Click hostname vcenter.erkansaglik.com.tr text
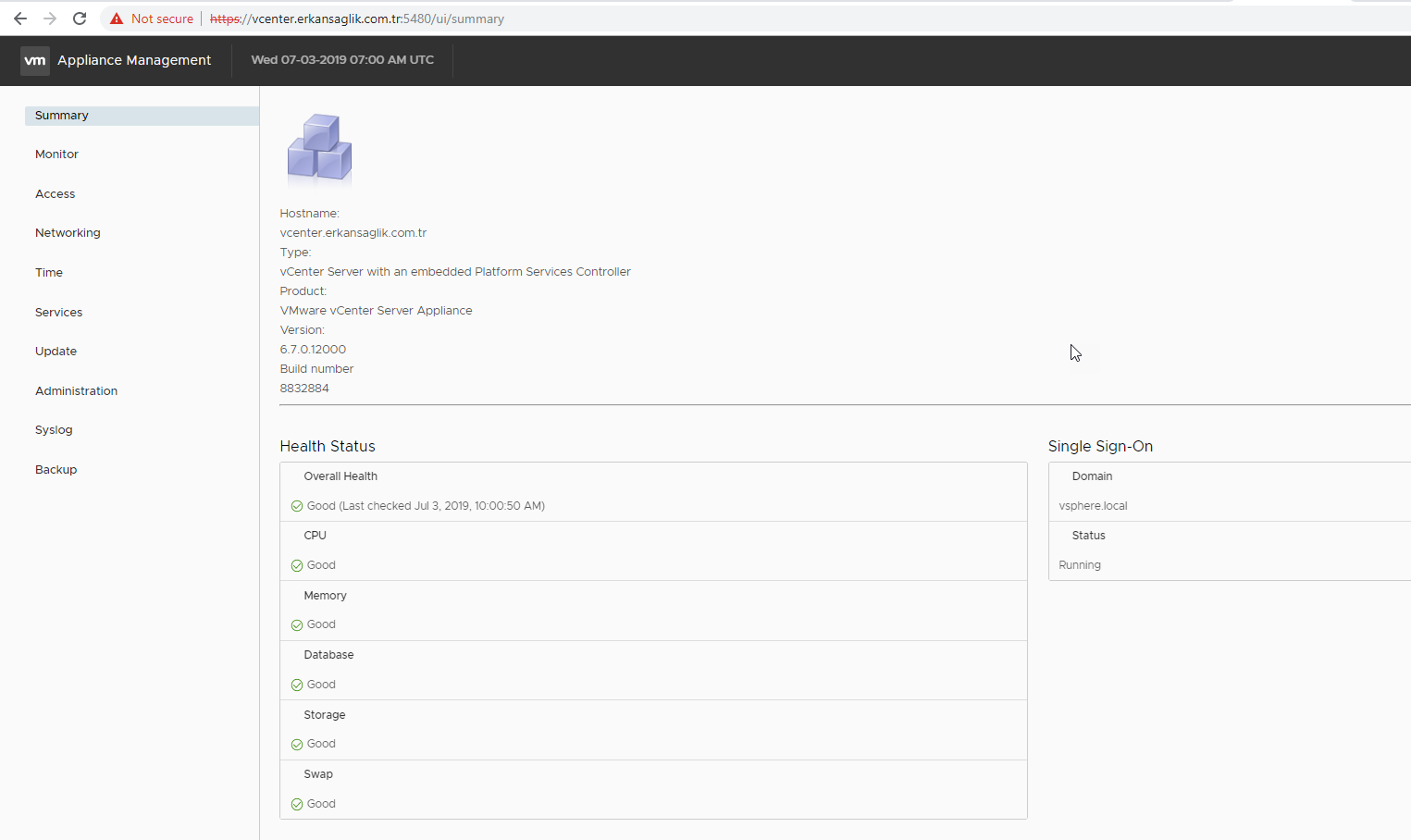This screenshot has height=840, width=1411. click(x=353, y=233)
